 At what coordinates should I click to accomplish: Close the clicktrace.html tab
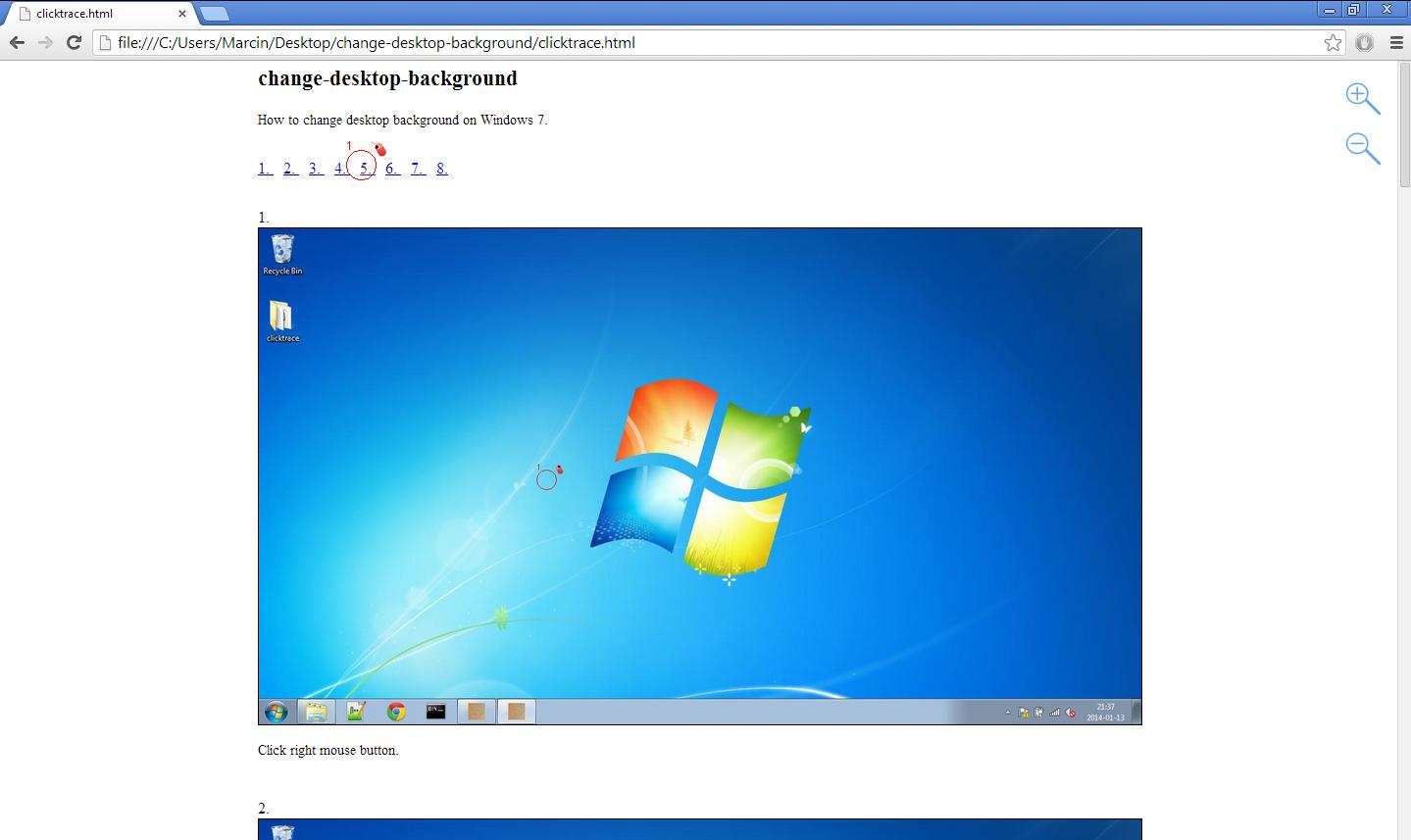click(x=182, y=14)
